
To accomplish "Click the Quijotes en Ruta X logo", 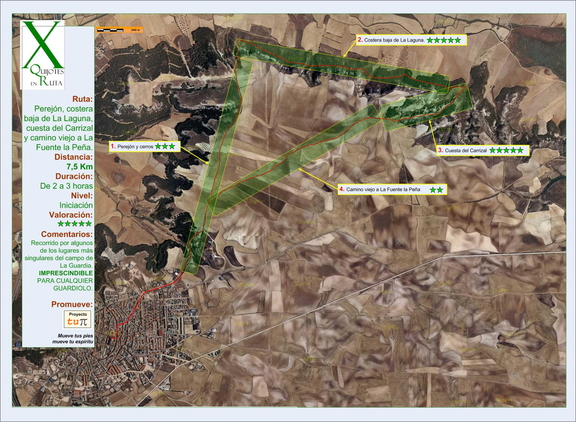I will point(43,55).
